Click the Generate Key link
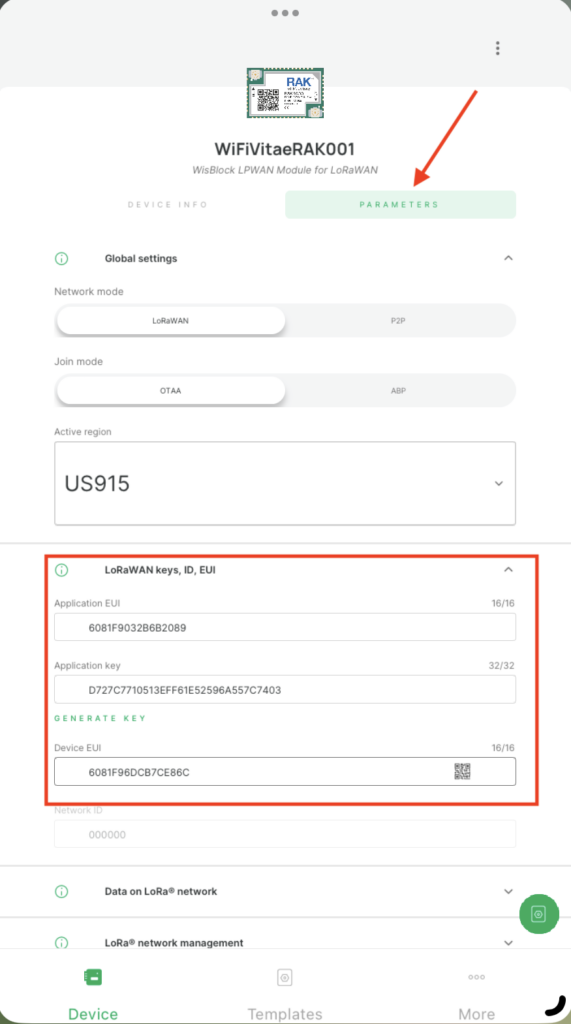Image resolution: width=571 pixels, height=1024 pixels. [100, 718]
